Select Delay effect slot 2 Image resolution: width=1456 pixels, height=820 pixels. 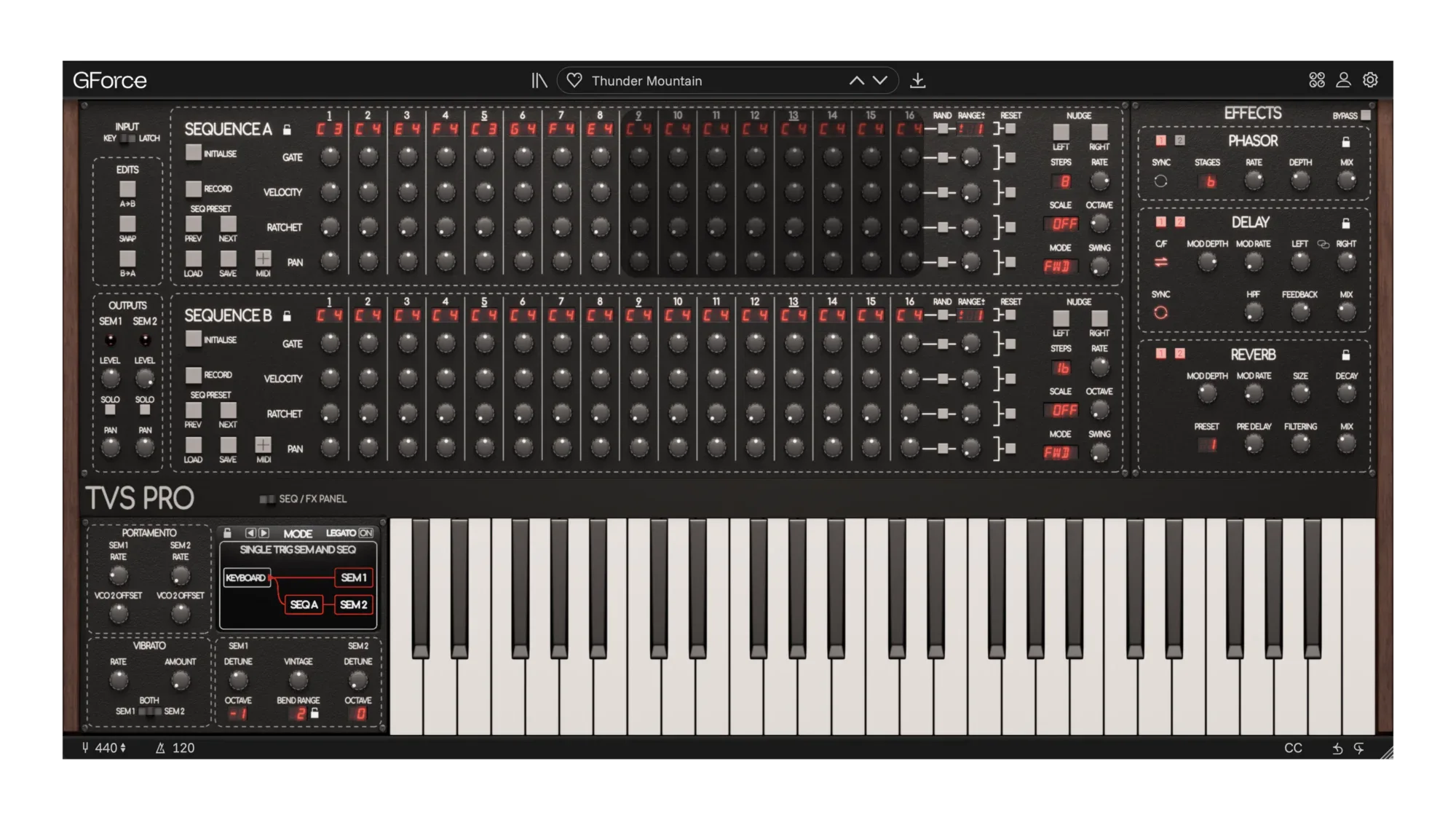pos(1180,222)
